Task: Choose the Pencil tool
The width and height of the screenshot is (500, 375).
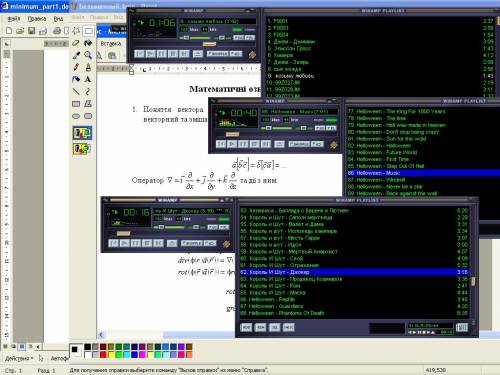Action: pyautogui.click(x=76, y=67)
